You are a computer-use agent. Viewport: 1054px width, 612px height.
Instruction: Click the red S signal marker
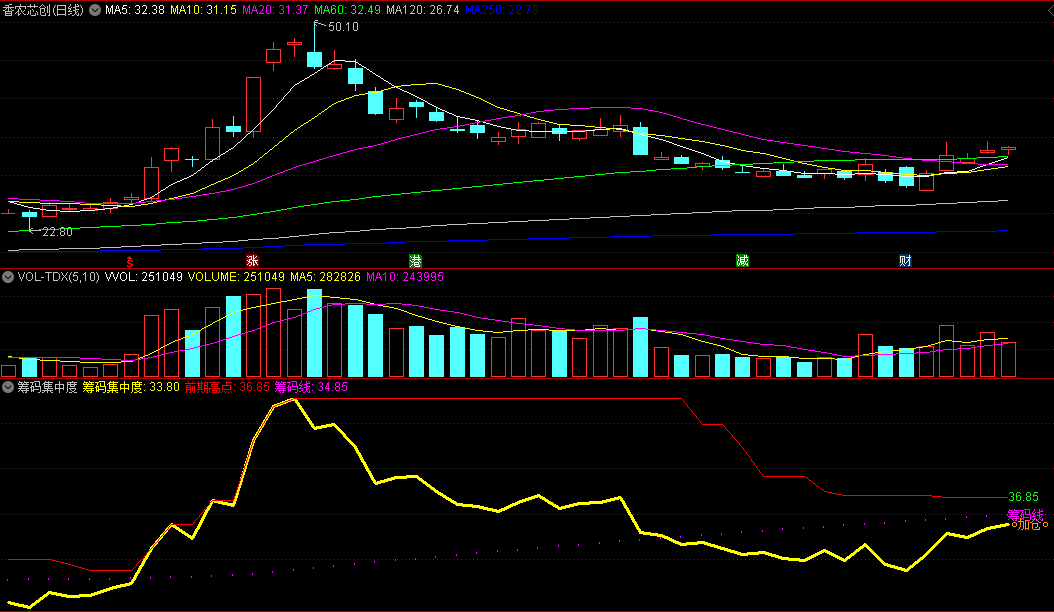point(130,262)
